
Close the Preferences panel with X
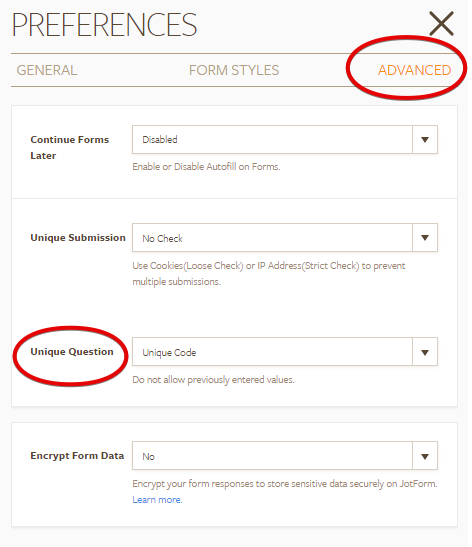tap(441, 23)
